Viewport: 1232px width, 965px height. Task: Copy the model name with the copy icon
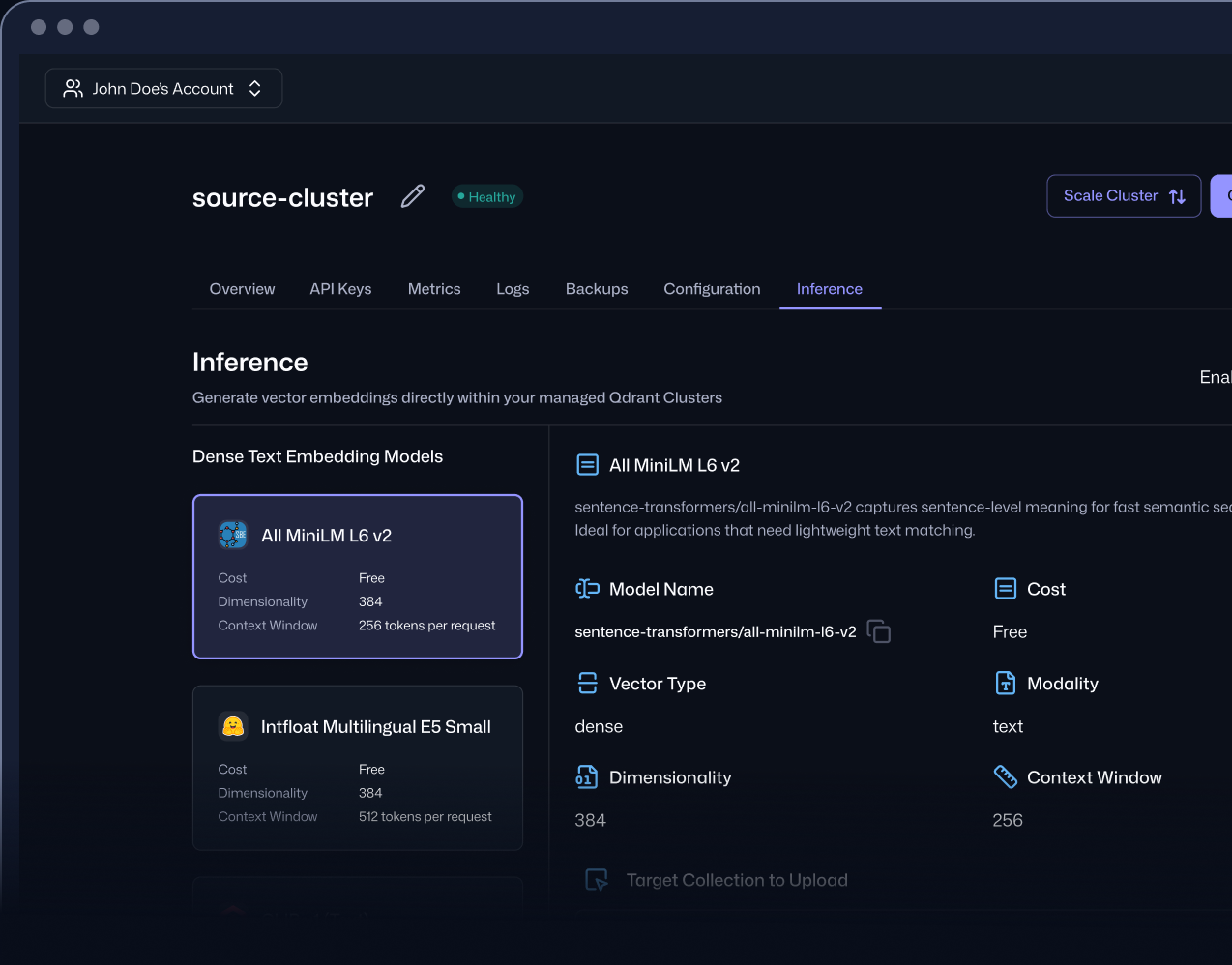pyautogui.click(x=879, y=631)
